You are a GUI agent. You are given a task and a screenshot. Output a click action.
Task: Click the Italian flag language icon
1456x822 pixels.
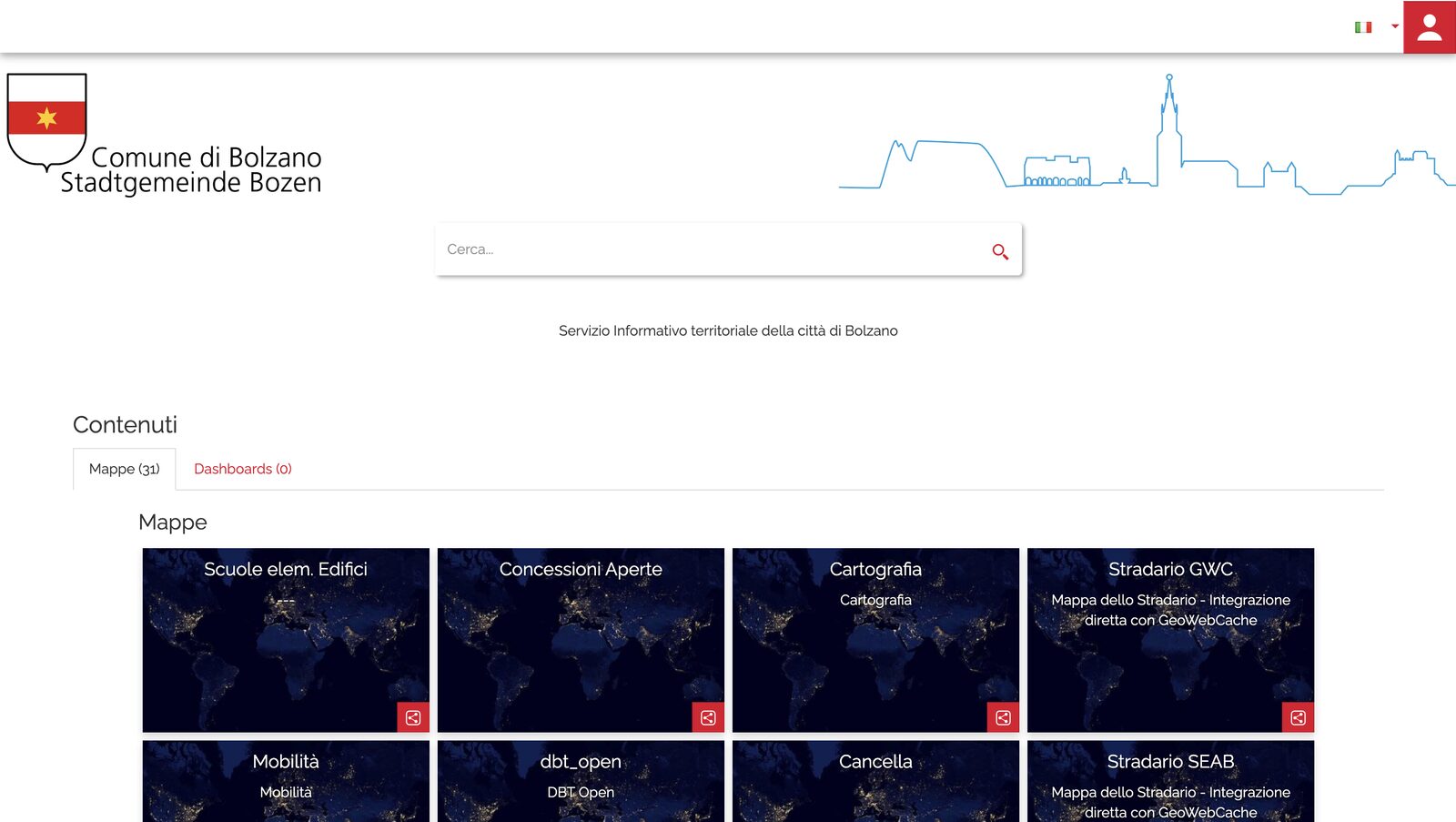point(1363,27)
